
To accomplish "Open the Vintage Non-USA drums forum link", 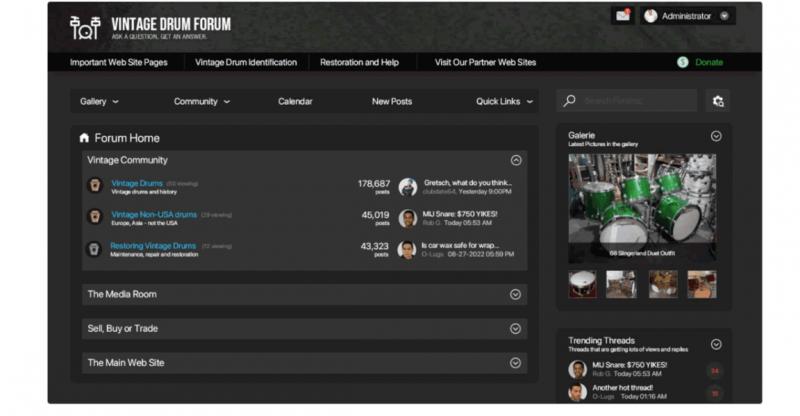I will click(154, 214).
